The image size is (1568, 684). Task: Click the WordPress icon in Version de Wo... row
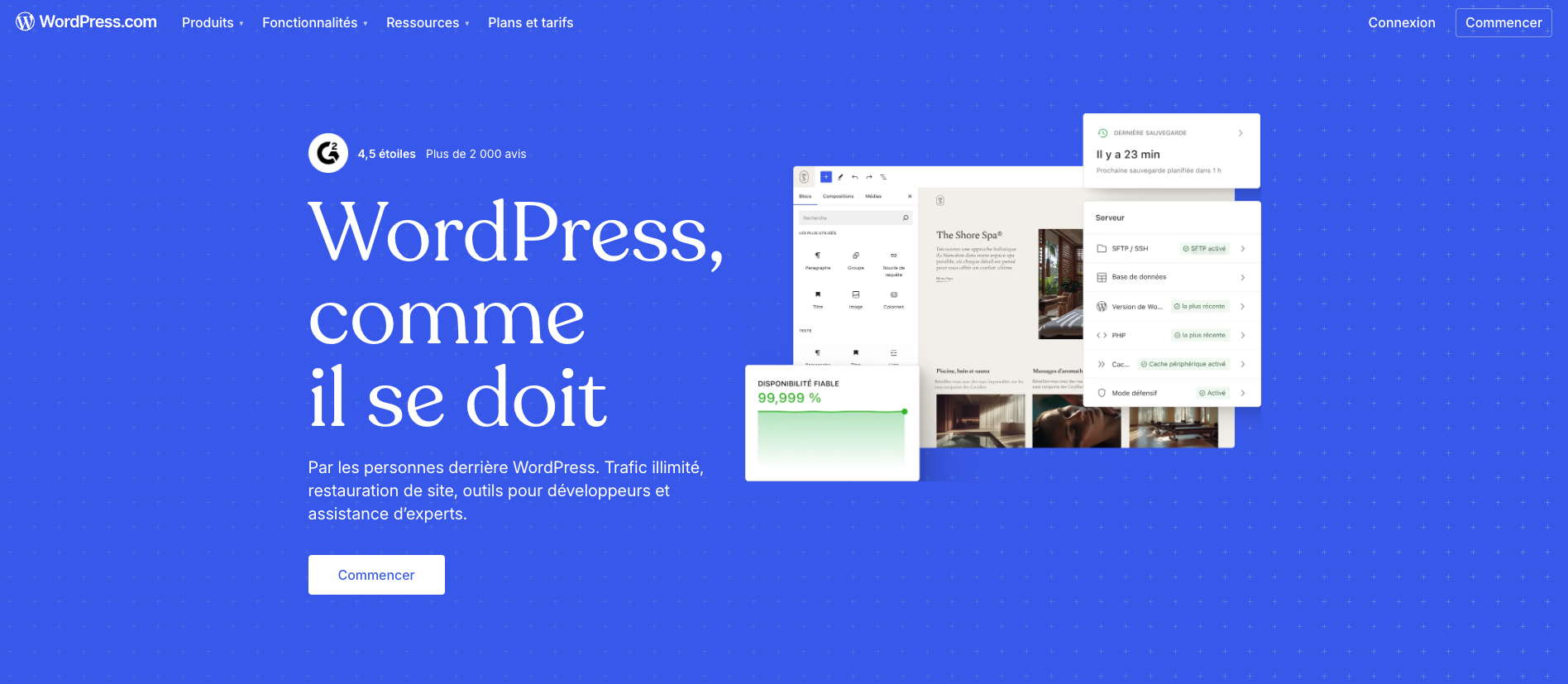(1102, 306)
